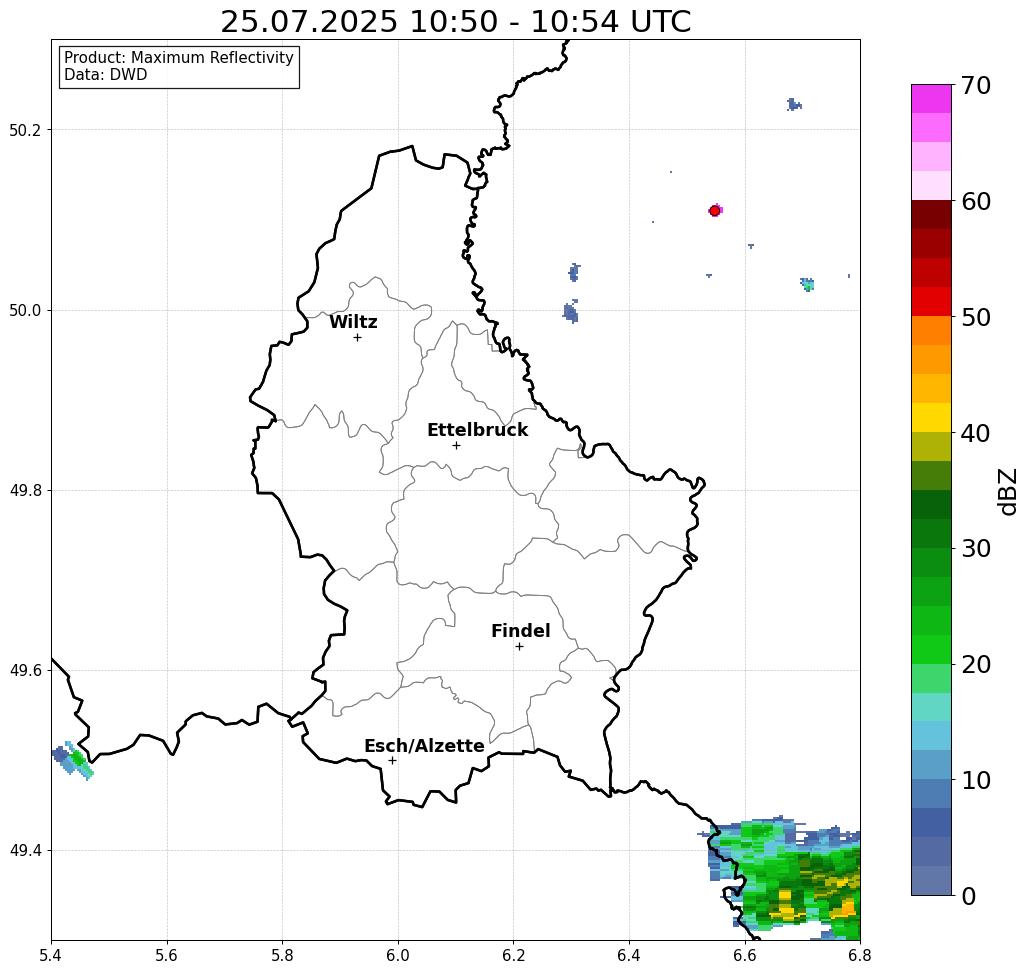This screenshot has width=1029, height=973.
Task: Click the colorbar tick label 10
Action: pos(975,780)
